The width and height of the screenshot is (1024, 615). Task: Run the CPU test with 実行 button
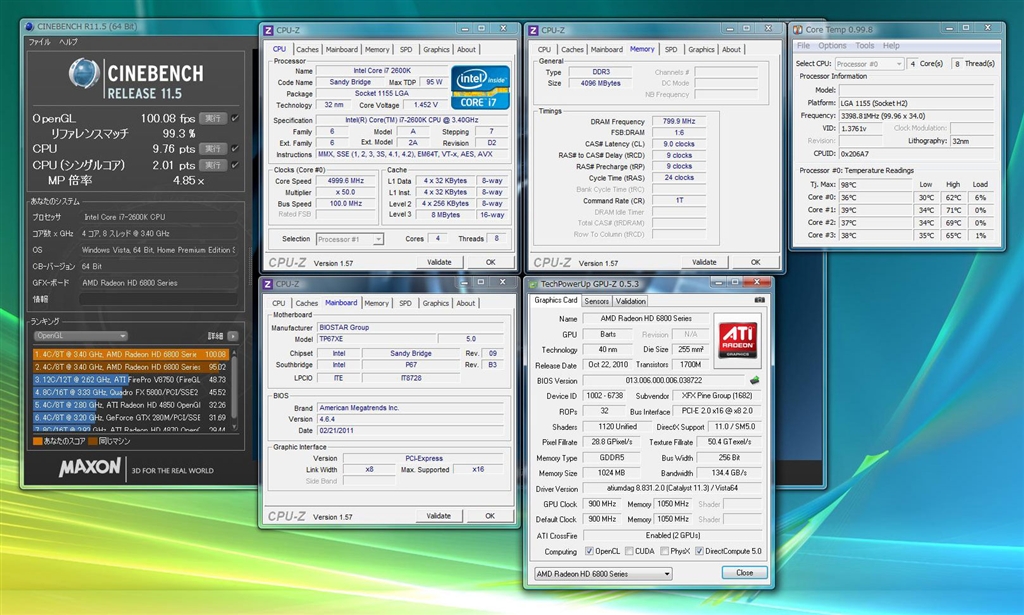pyautogui.click(x=213, y=148)
